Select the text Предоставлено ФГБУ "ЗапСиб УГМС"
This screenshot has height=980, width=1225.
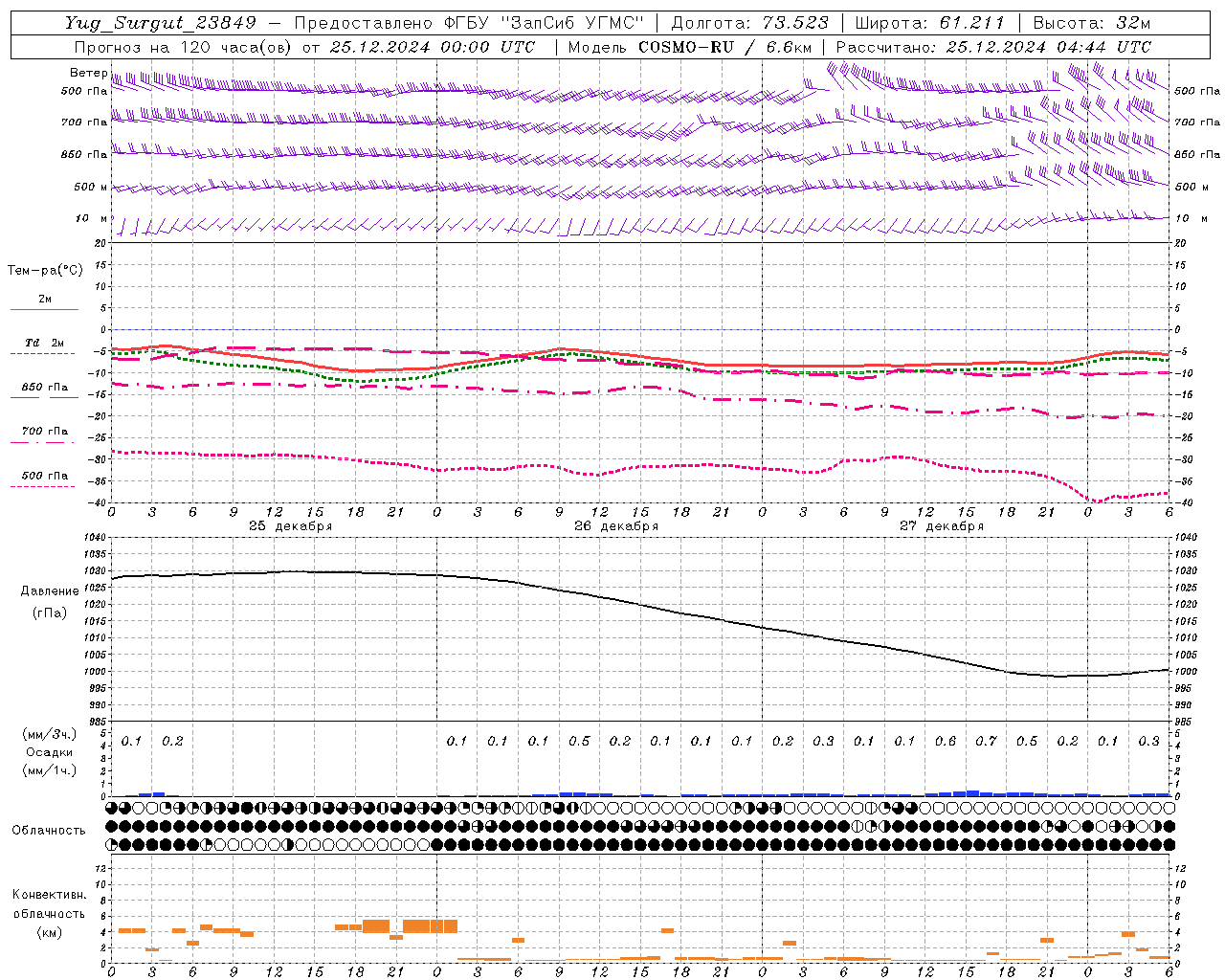pos(469,23)
